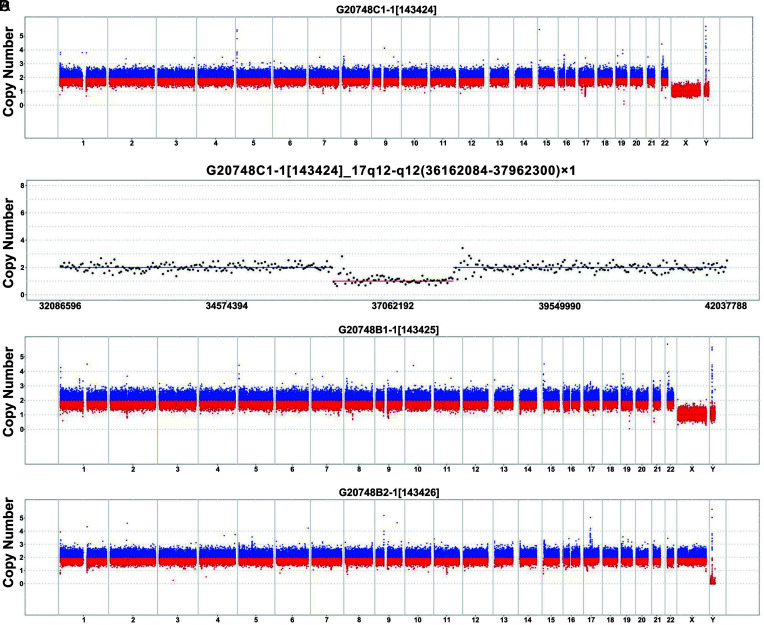Viewport: 764px width, 625px height.
Task: Click chromosome label 6 in G20748B2-1 plot
Action: tap(292, 620)
